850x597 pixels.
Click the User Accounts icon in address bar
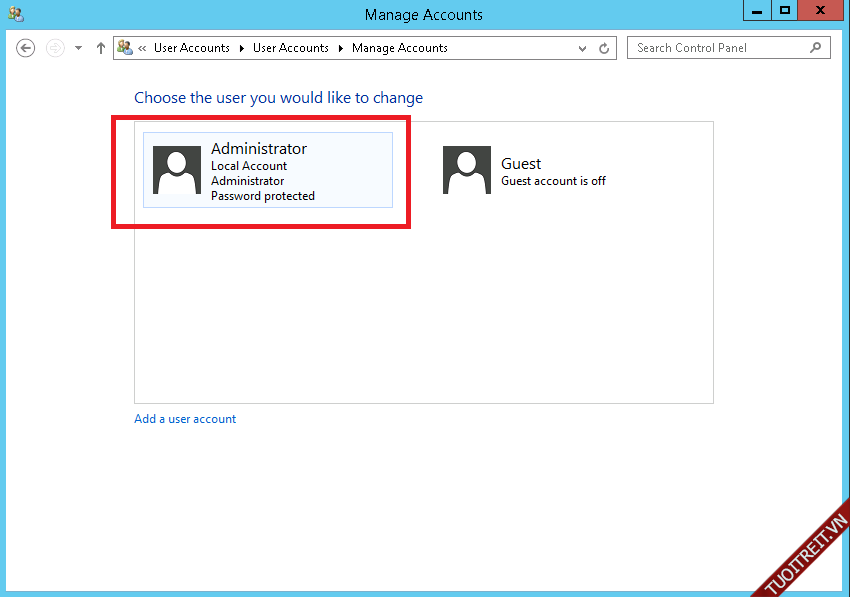coord(125,47)
